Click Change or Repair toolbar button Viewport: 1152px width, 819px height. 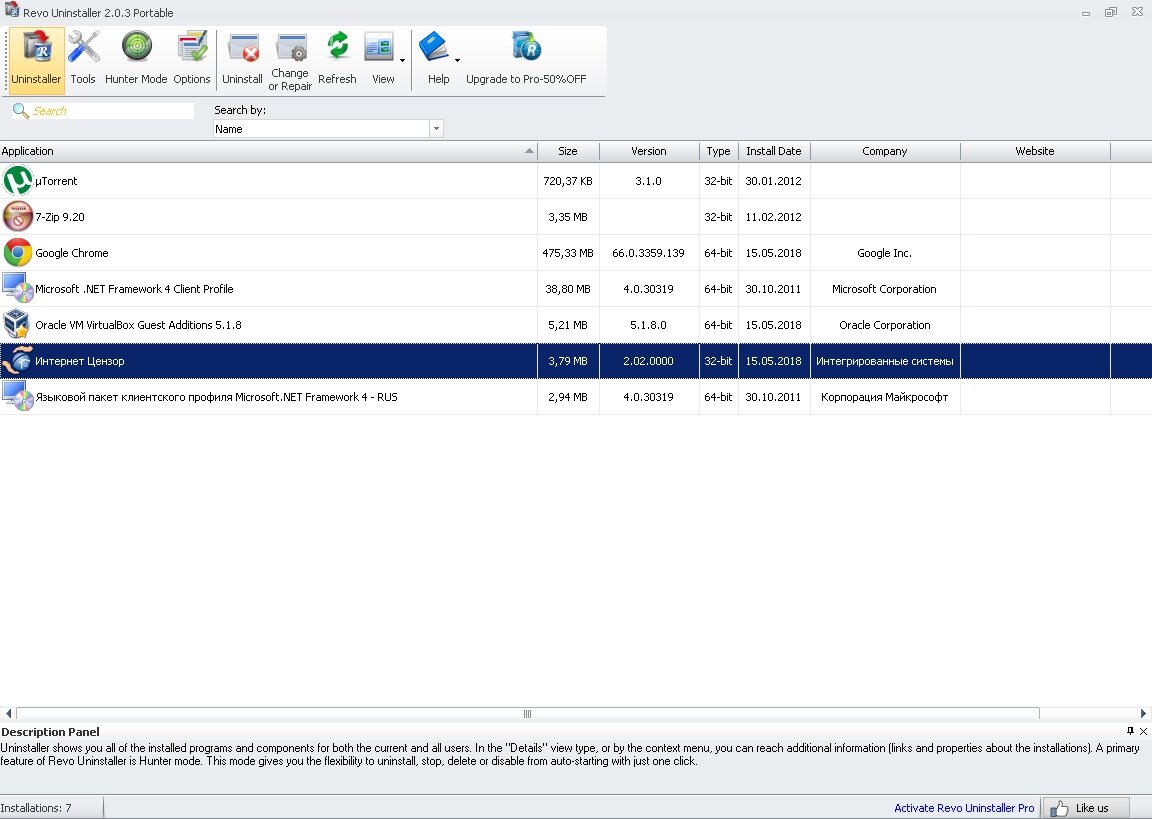(x=290, y=60)
